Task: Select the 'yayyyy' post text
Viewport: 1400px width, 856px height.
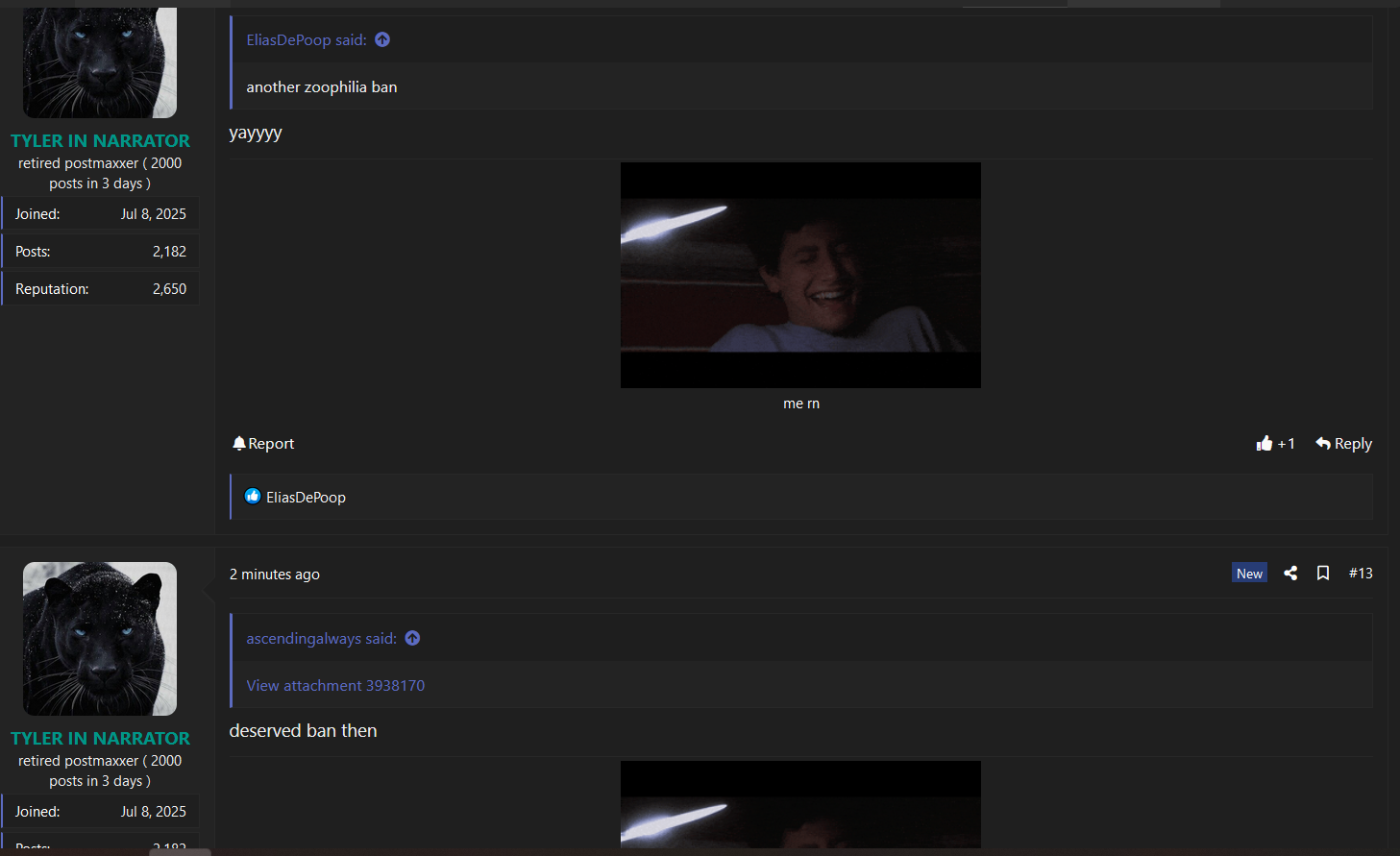Action: 256,133
